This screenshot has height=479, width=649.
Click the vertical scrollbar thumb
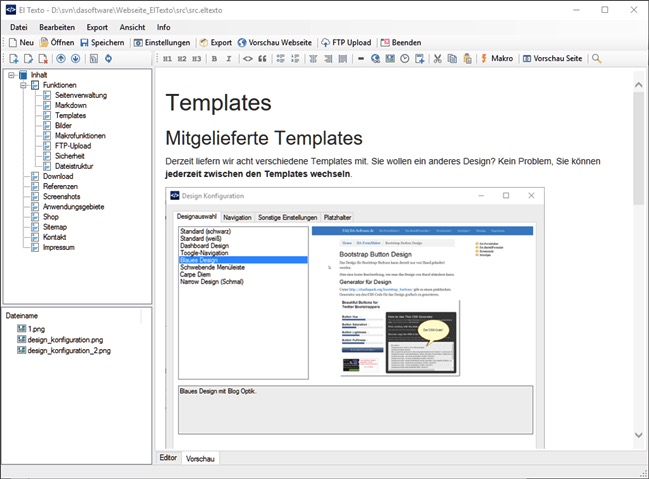pyautogui.click(x=638, y=148)
